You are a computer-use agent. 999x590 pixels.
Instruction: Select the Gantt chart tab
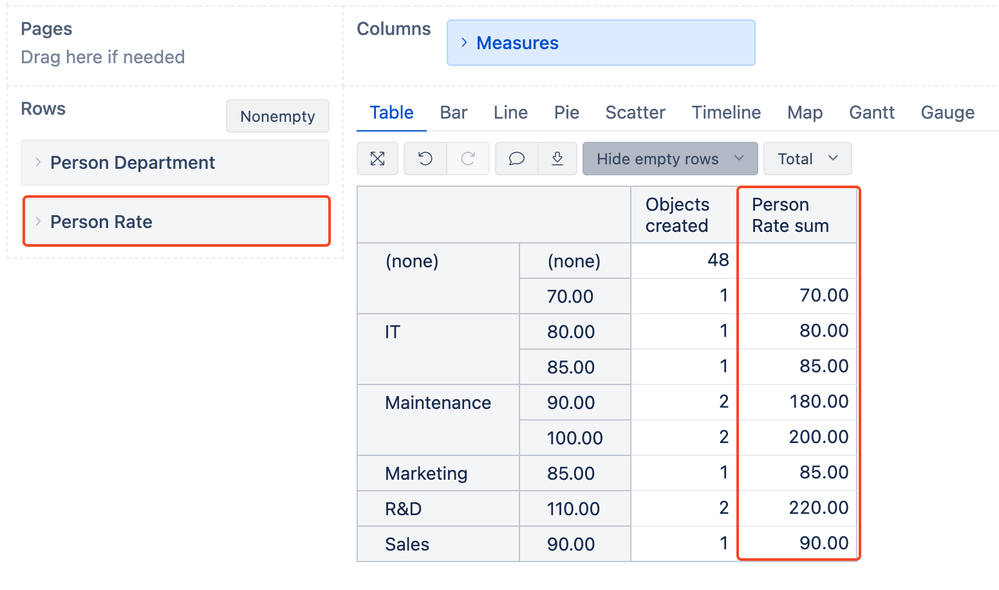click(x=871, y=113)
